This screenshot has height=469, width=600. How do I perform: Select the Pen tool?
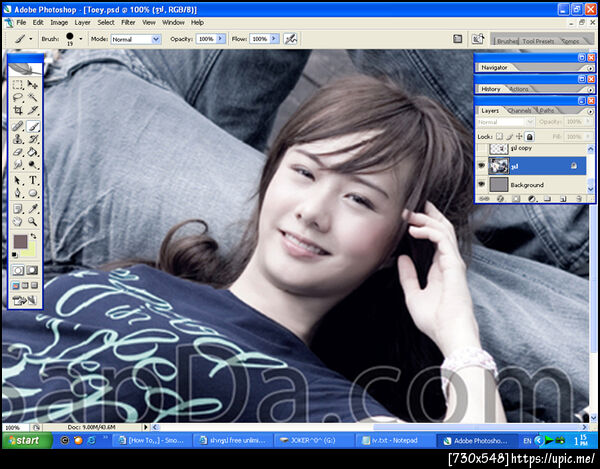[18, 193]
